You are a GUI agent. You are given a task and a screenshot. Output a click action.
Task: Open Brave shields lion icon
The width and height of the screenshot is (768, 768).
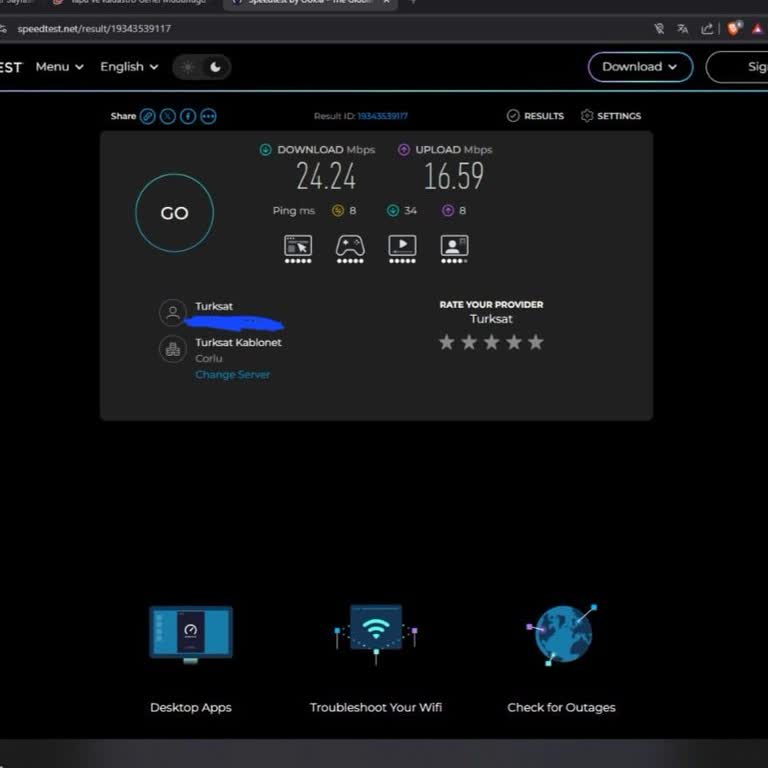point(734,28)
